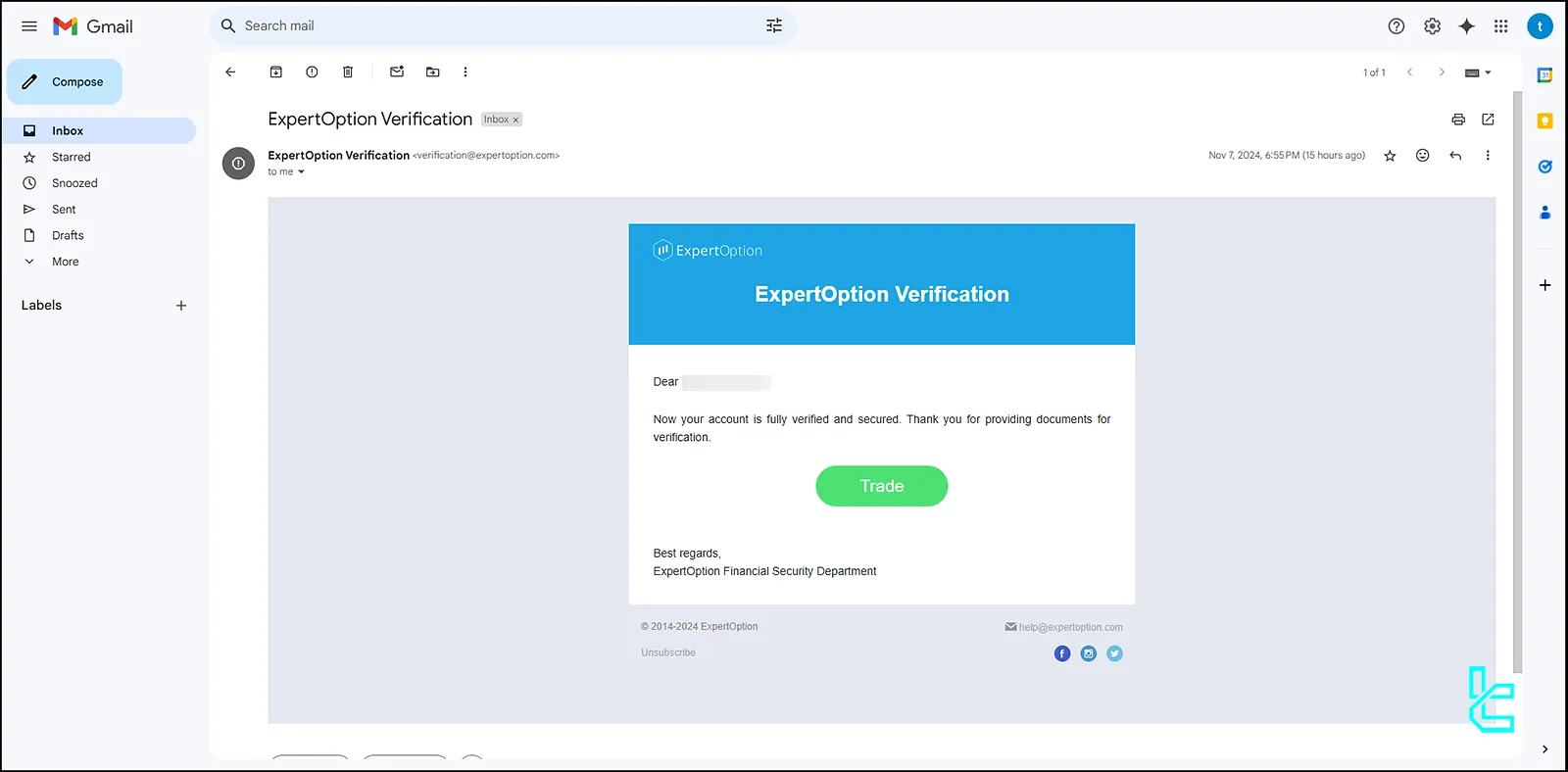The image size is (1568, 772).
Task: Click the '1 of 1' counter
Action: [1374, 72]
